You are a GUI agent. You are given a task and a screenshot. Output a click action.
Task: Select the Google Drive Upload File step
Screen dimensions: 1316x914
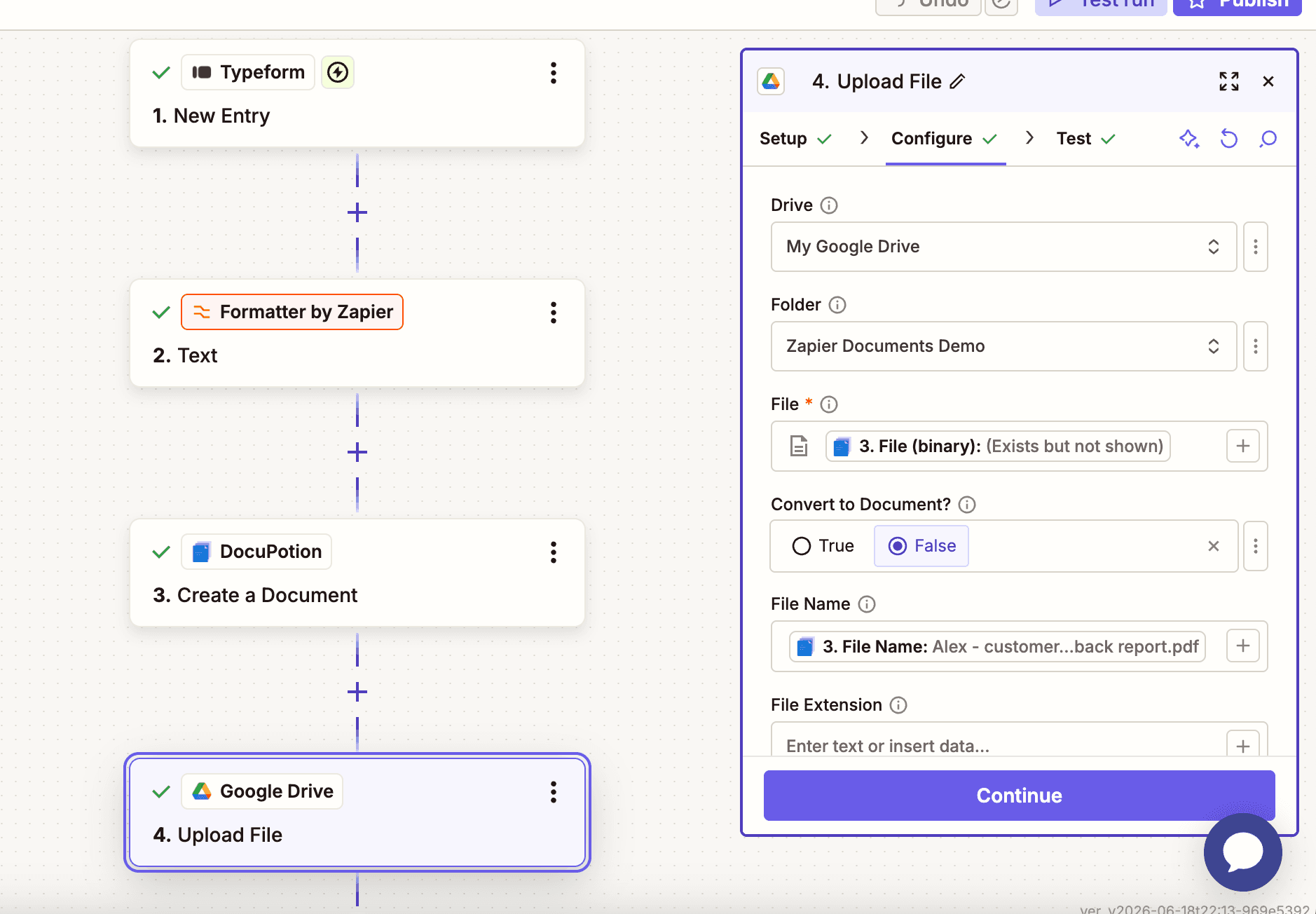coord(357,812)
